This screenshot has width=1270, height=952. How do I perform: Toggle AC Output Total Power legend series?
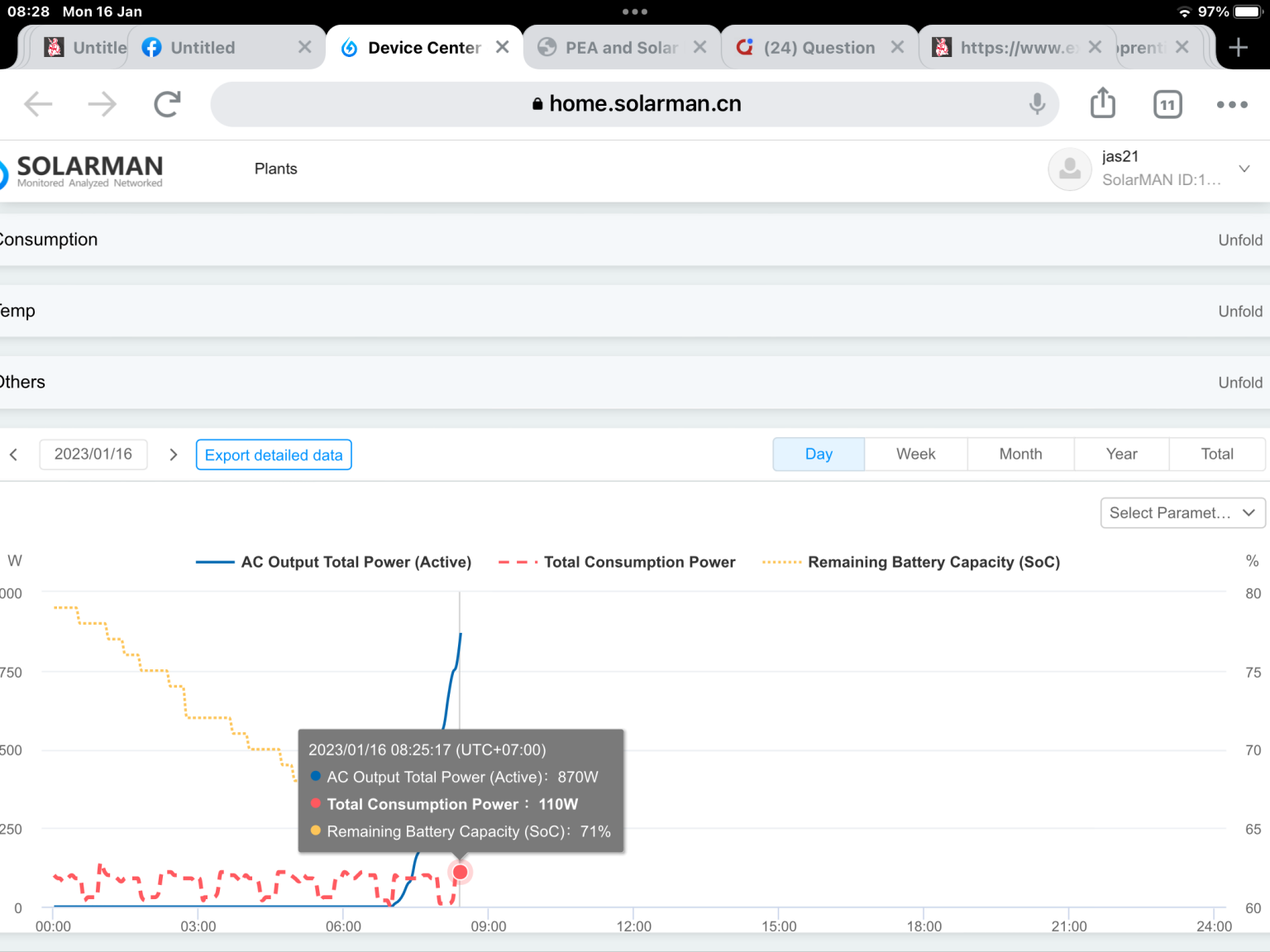coord(333,562)
